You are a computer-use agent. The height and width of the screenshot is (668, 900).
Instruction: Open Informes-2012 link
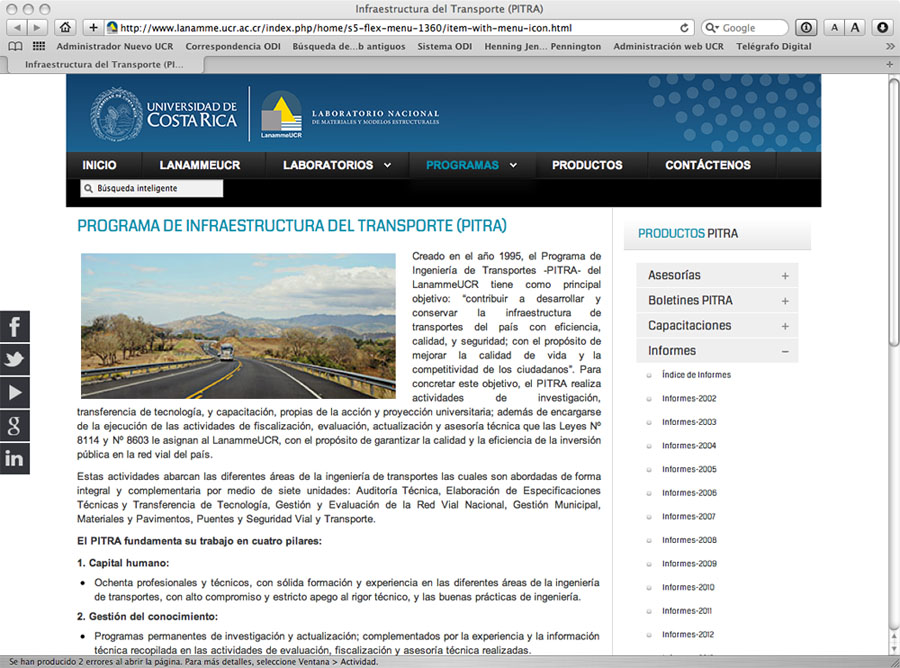[x=688, y=634]
